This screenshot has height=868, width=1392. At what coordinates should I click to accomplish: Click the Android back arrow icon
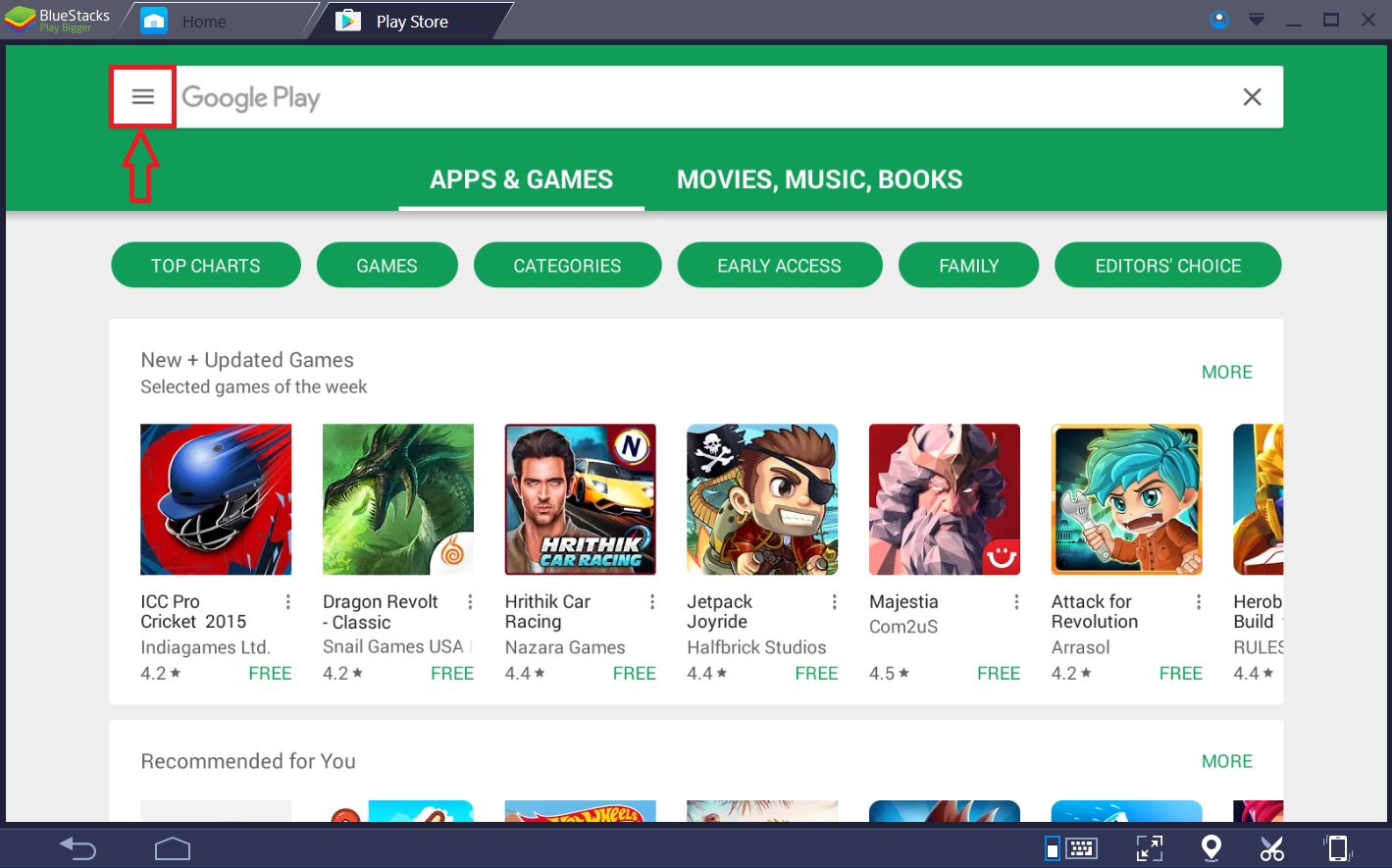[77, 848]
